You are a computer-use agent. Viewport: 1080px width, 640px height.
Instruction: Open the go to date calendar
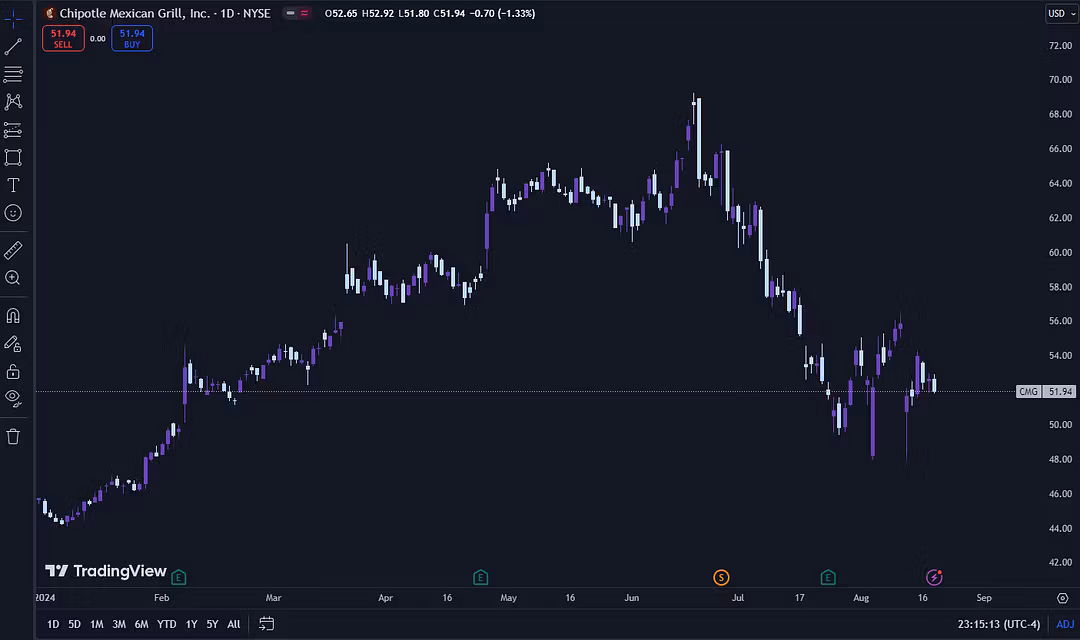tap(267, 624)
